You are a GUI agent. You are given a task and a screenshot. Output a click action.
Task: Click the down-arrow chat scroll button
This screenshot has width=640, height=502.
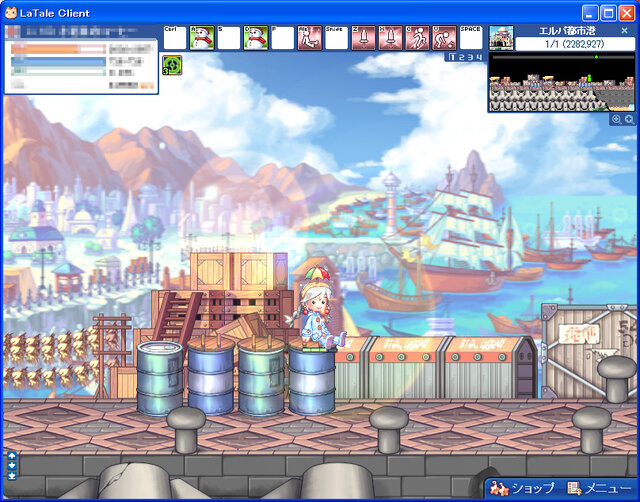point(12,466)
